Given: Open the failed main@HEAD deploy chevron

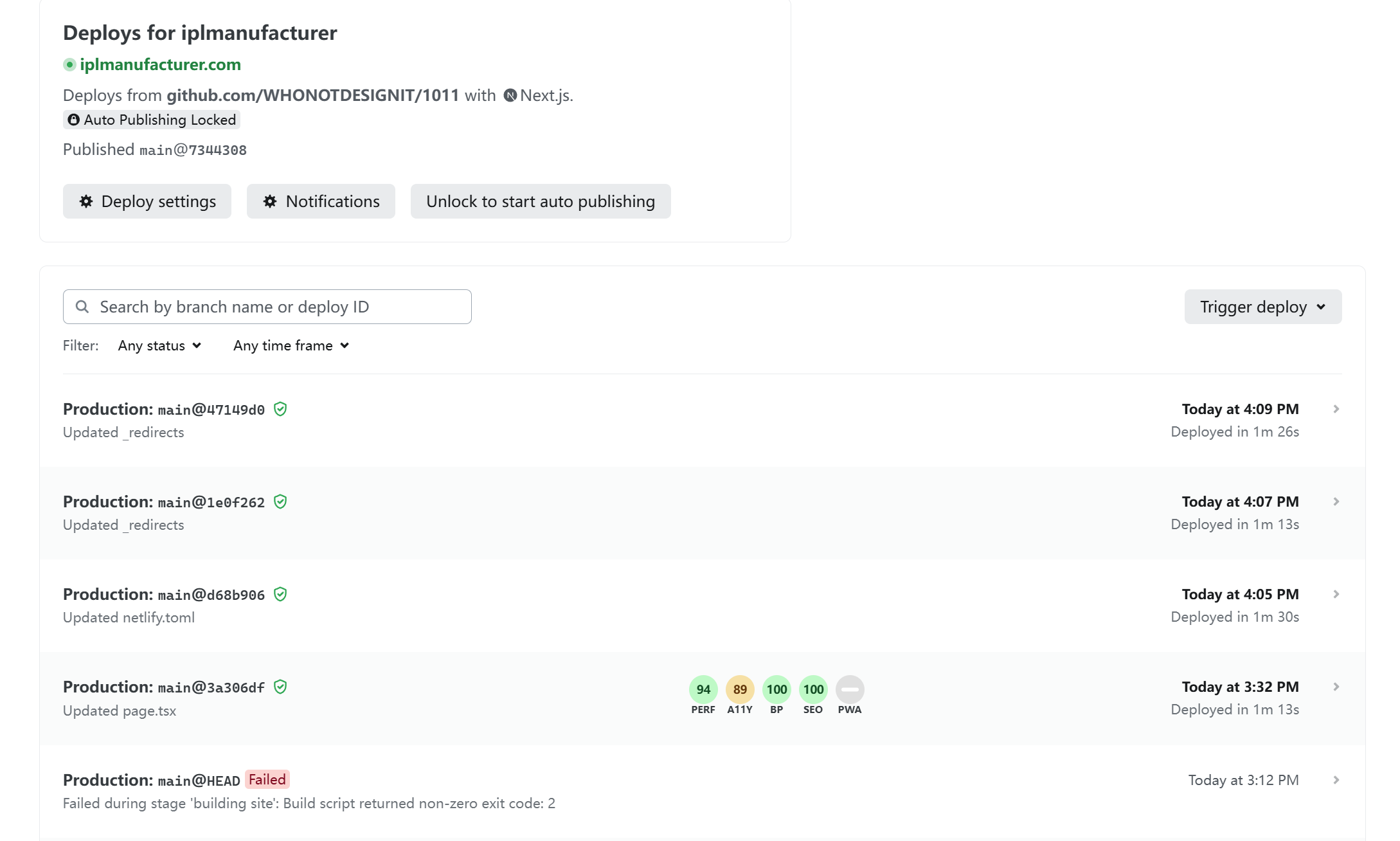Looking at the screenshot, I should pyautogui.click(x=1336, y=780).
